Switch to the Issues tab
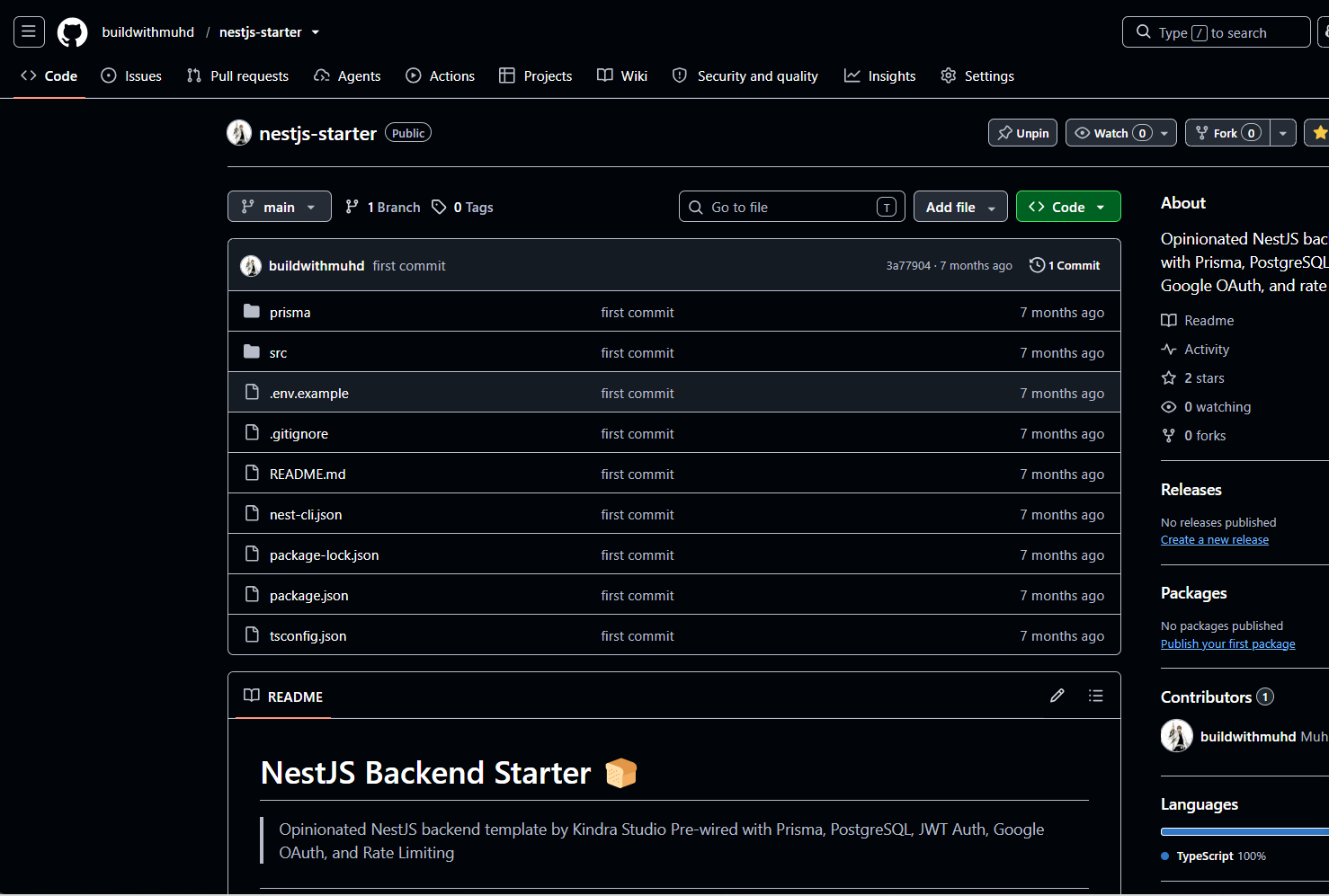The width and height of the screenshot is (1329, 896). click(x=131, y=76)
